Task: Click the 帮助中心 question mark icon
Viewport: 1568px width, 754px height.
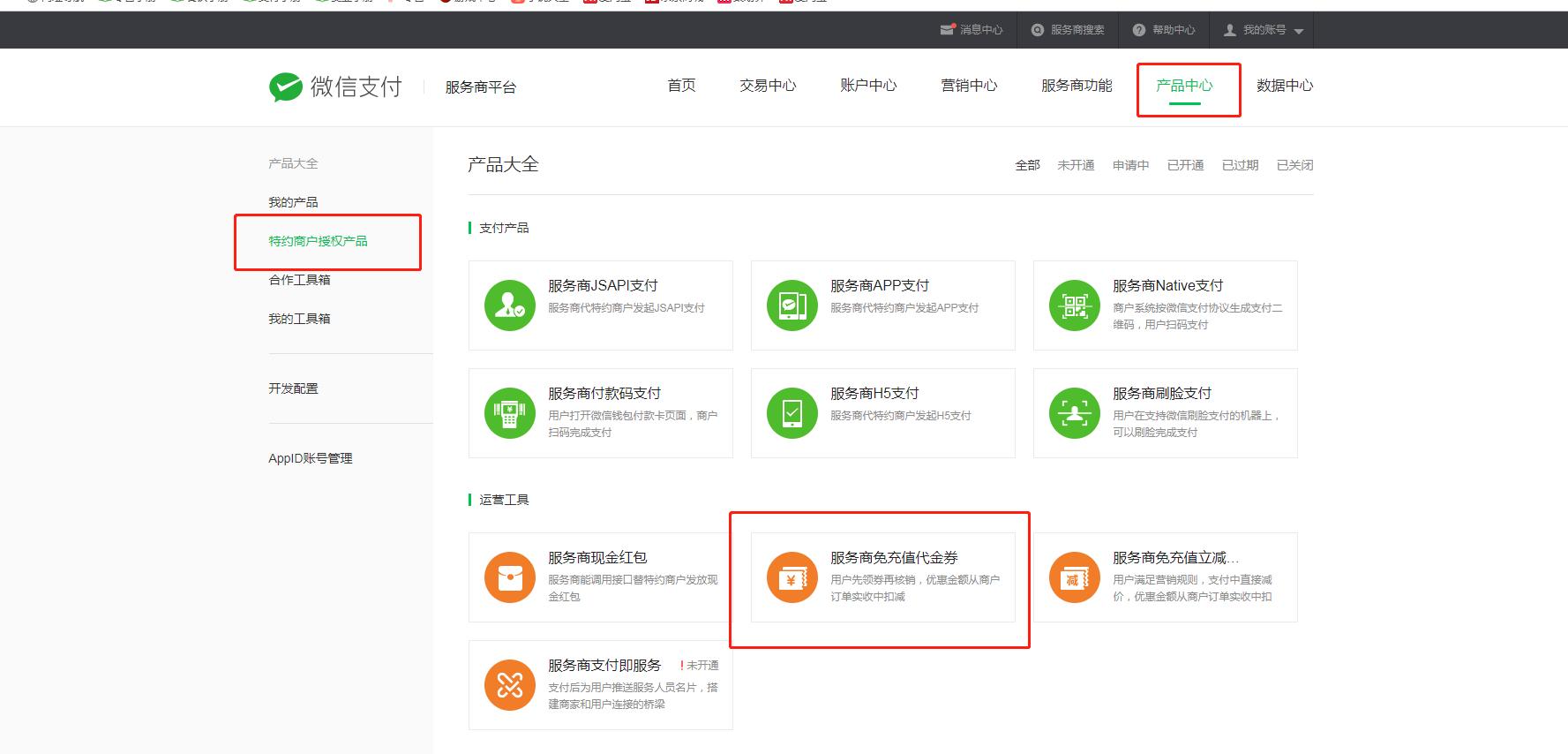Action: pyautogui.click(x=1139, y=30)
